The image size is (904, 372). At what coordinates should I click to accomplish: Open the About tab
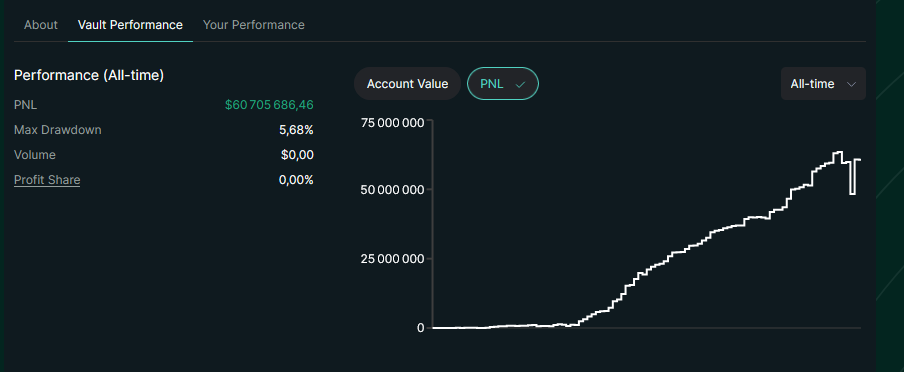40,25
